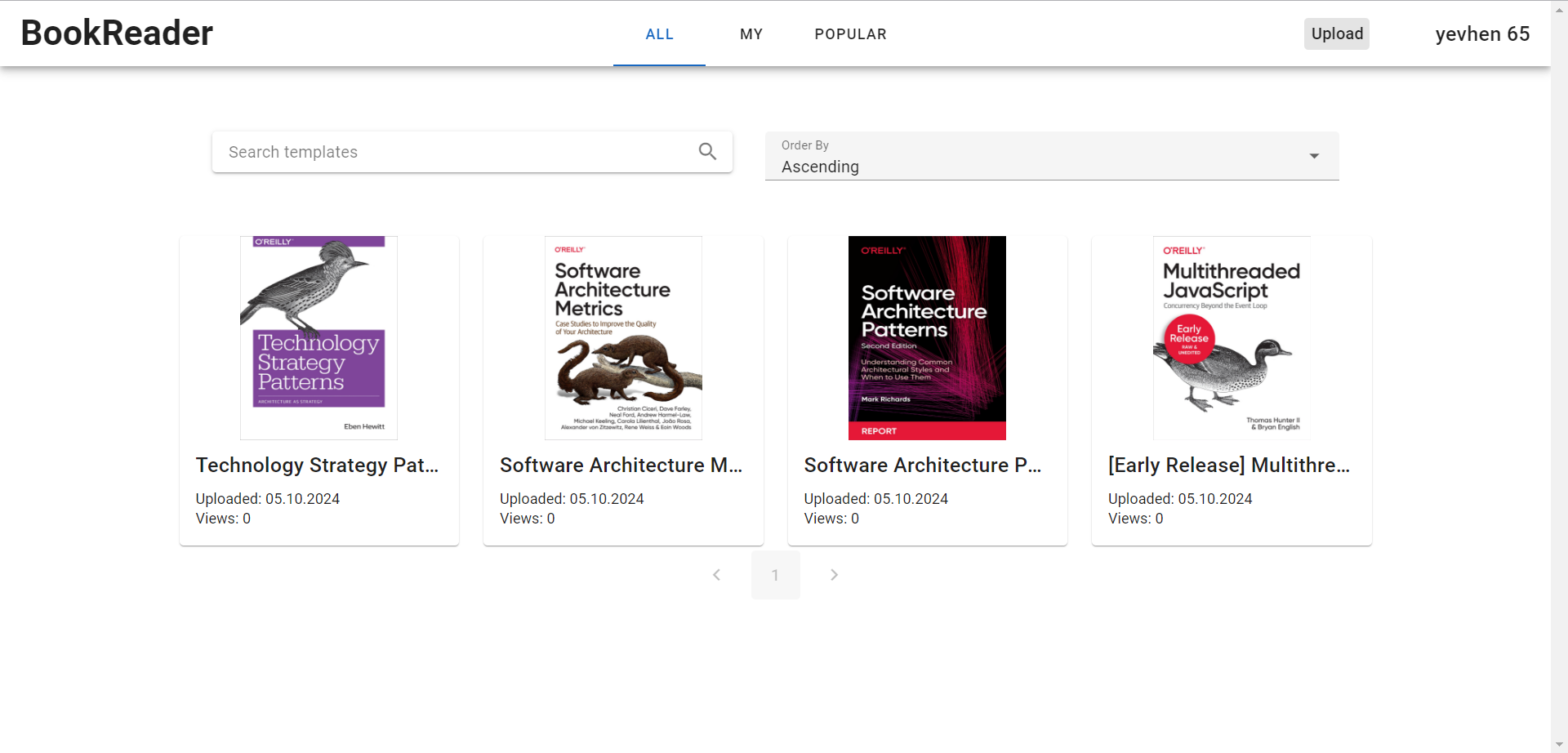Image resolution: width=1568 pixels, height=753 pixels.
Task: Select page 1 in pagination
Action: (775, 575)
